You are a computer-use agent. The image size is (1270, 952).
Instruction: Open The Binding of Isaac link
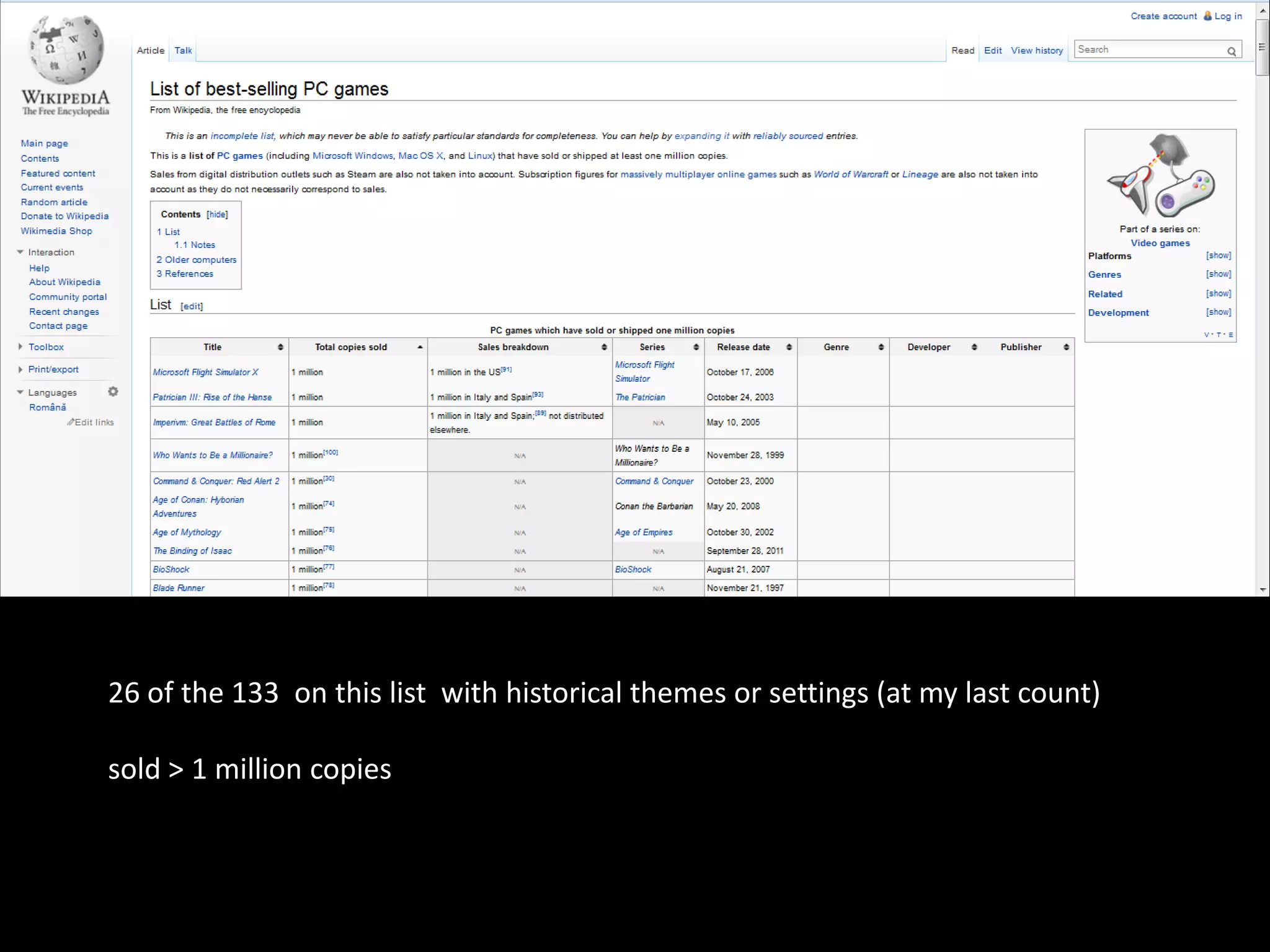192,551
